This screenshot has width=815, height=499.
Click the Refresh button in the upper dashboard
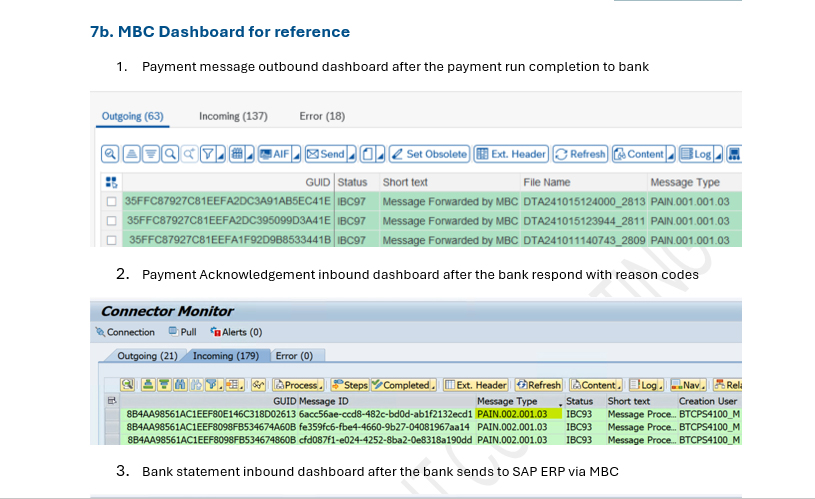(581, 154)
